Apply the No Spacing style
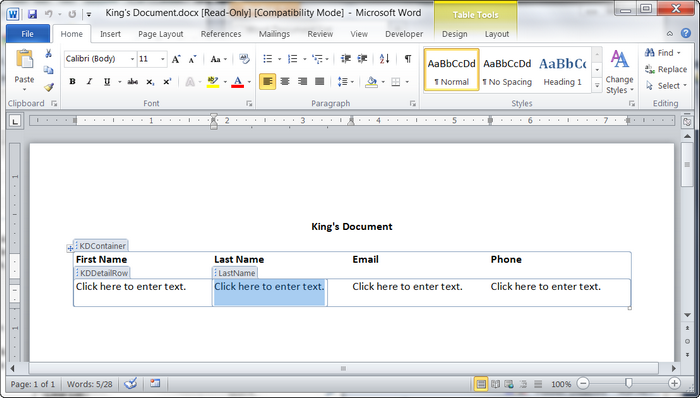 [x=507, y=70]
